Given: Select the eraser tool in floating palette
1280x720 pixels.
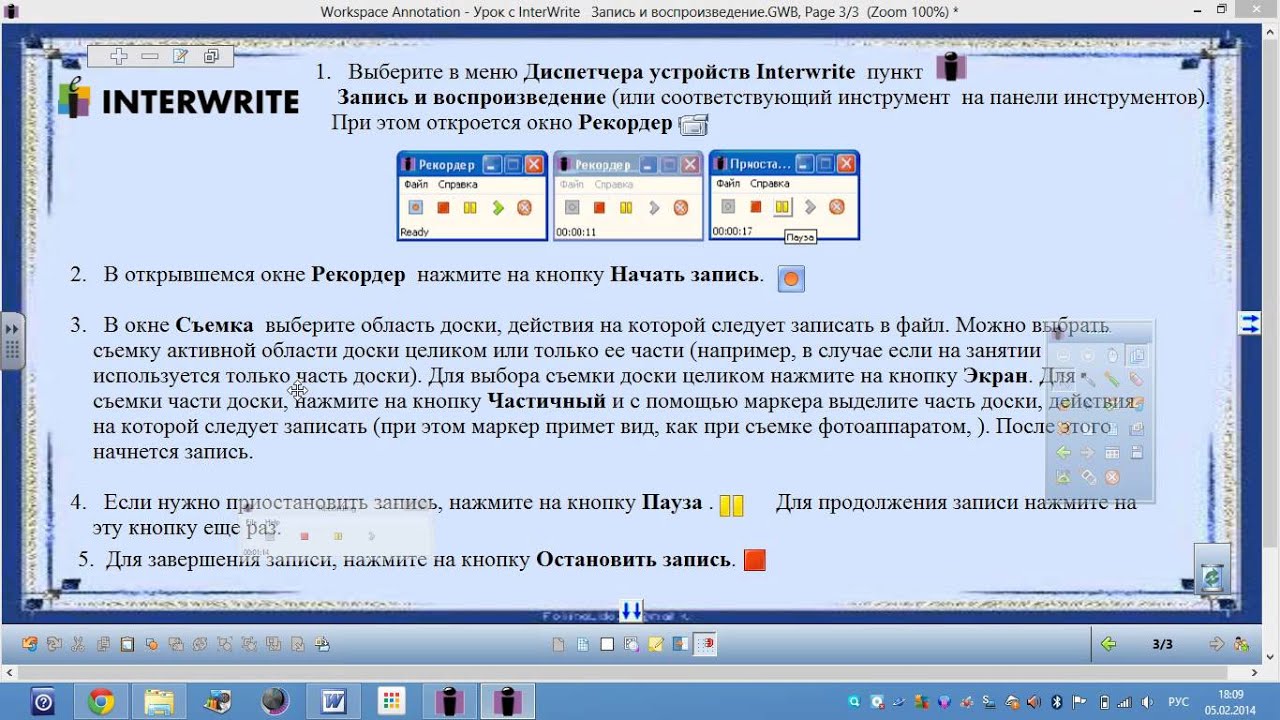Looking at the screenshot, I should (1136, 380).
